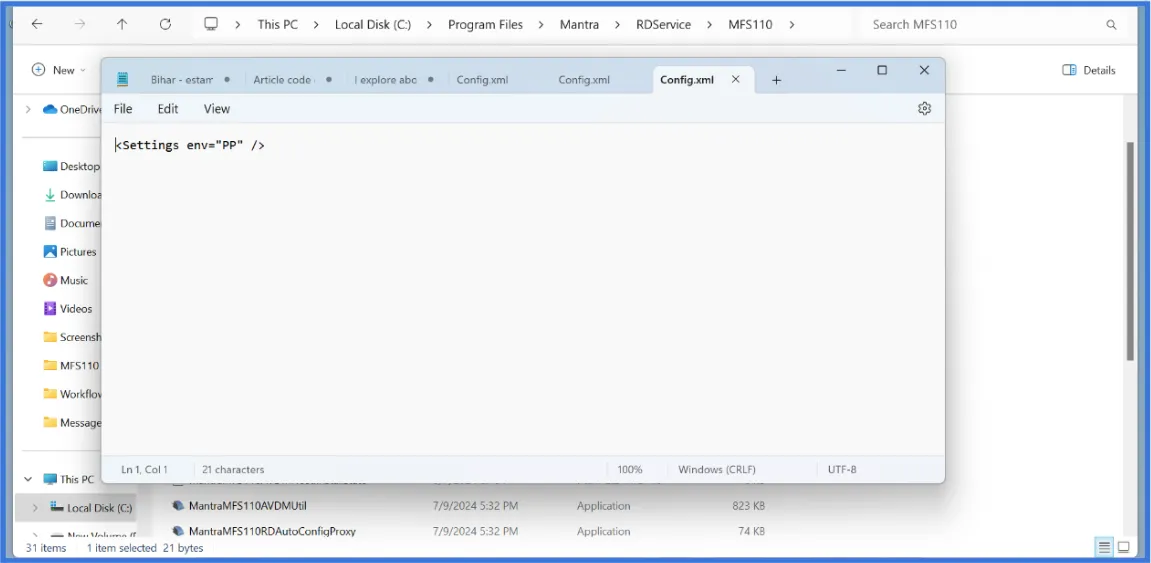Select RDService breadcrumb

tap(663, 24)
